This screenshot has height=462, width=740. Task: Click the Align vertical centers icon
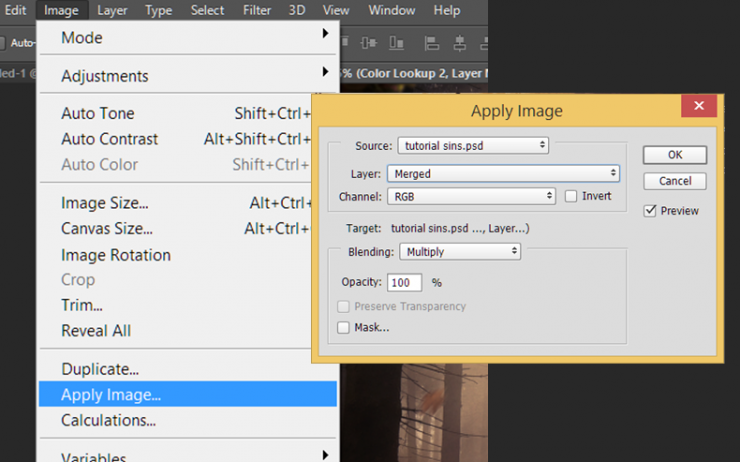[369, 43]
